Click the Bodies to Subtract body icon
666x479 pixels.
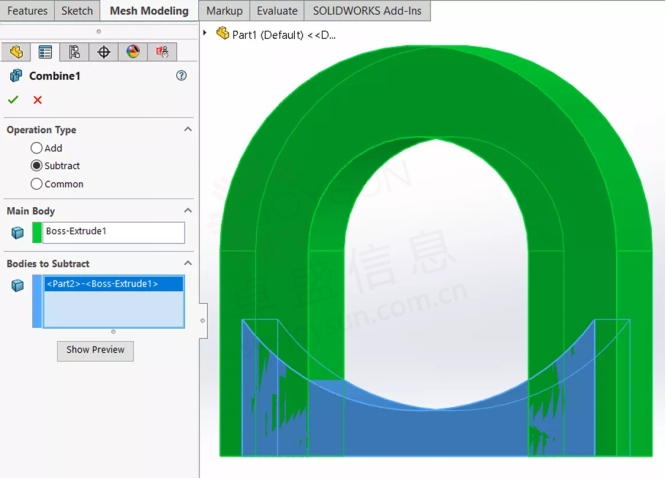point(17,285)
